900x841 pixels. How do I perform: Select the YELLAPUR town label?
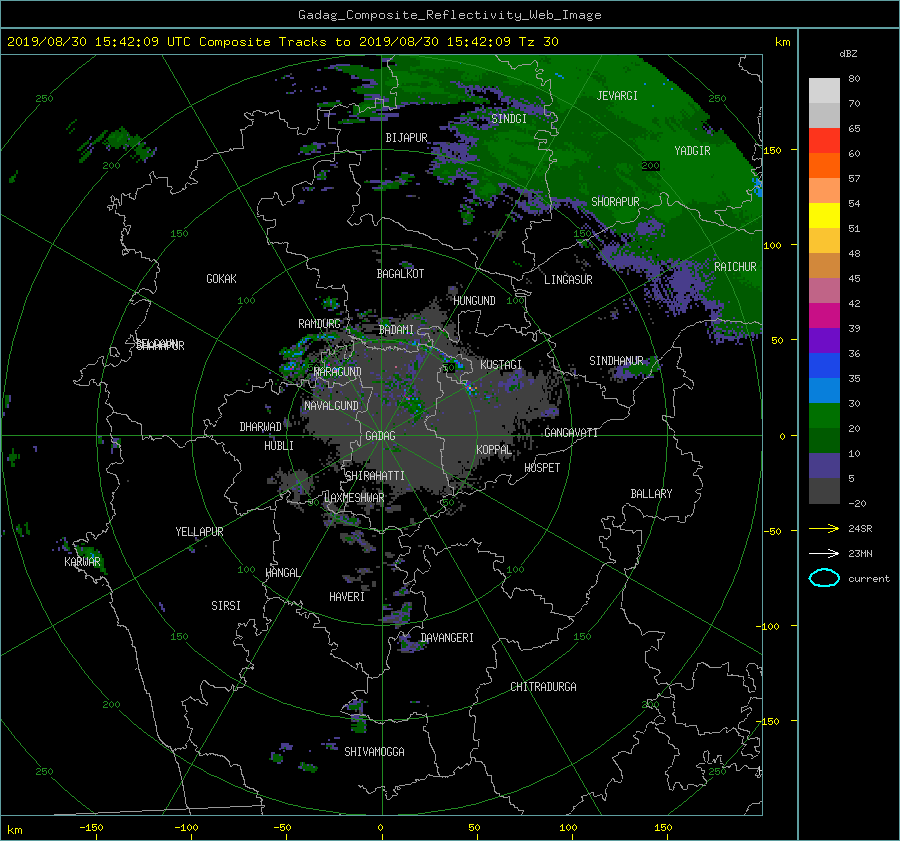[x=199, y=532]
